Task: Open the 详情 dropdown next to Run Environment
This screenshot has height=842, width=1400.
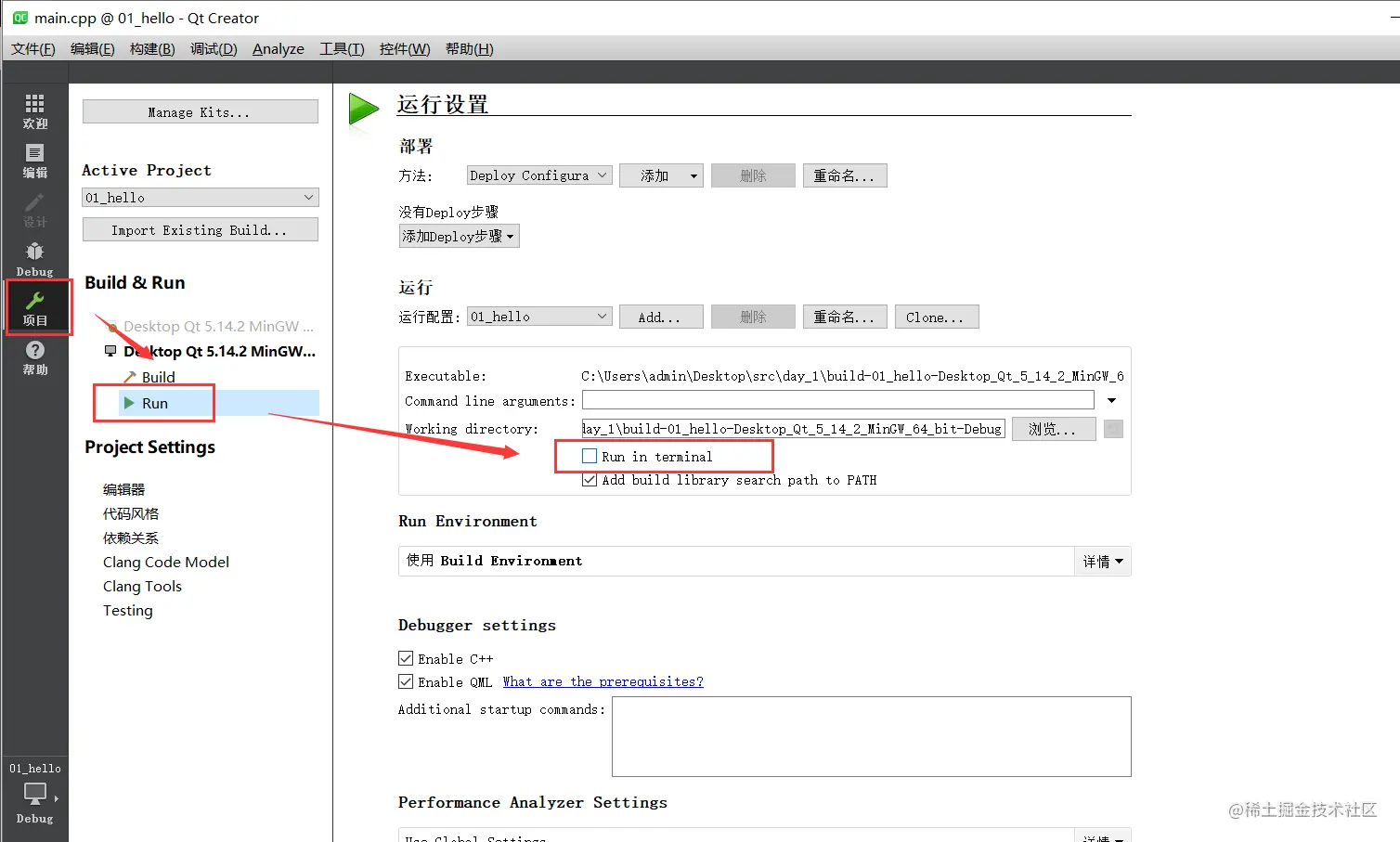Action: (x=1102, y=561)
